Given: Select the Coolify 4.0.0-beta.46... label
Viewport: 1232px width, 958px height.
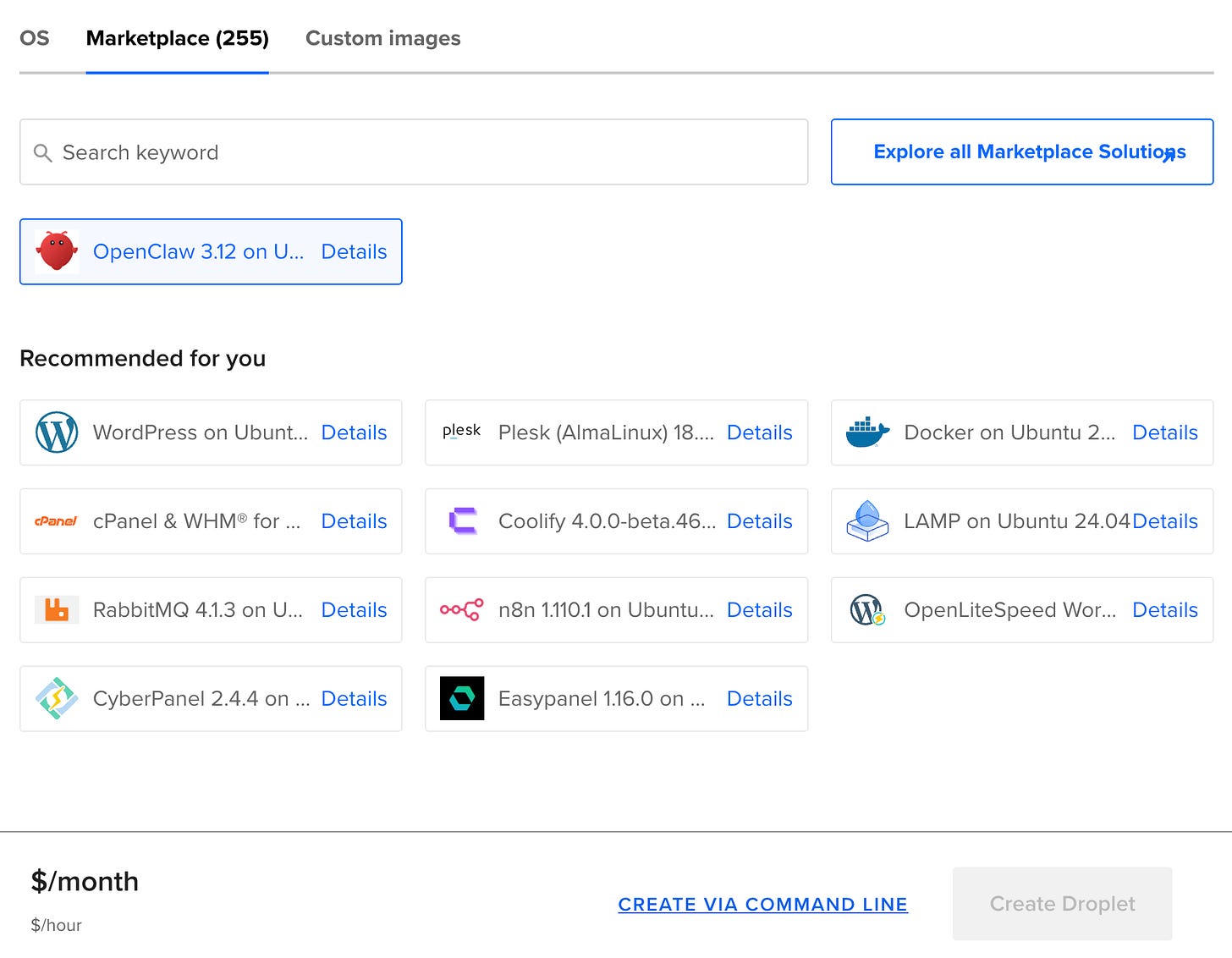Looking at the screenshot, I should [607, 521].
